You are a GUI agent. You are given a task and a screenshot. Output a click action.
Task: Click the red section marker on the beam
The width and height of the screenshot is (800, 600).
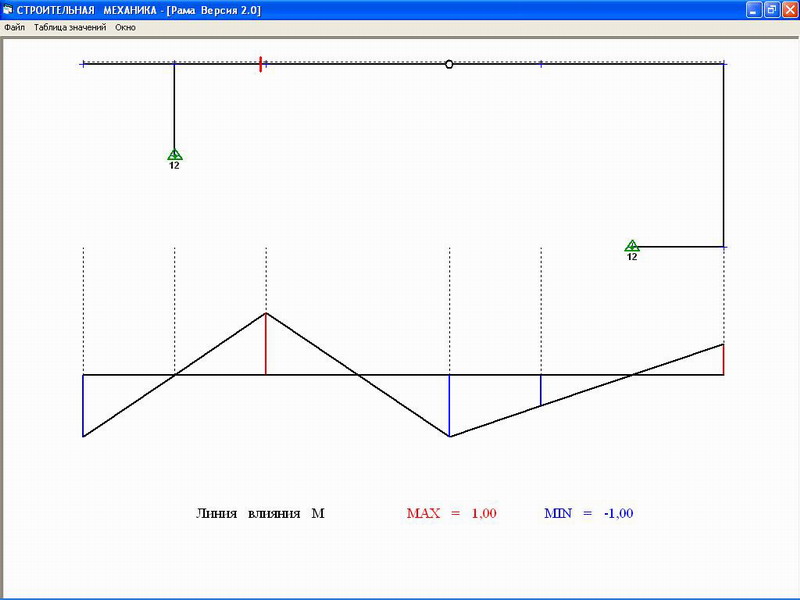pyautogui.click(x=261, y=64)
